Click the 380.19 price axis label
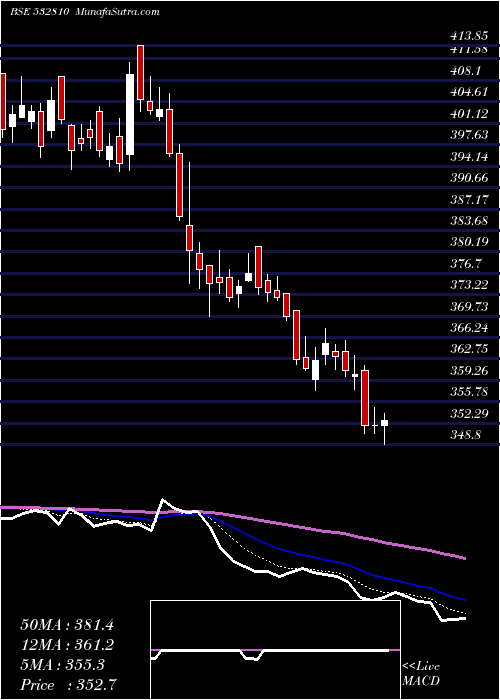This screenshot has width=500, height=700. (469, 242)
